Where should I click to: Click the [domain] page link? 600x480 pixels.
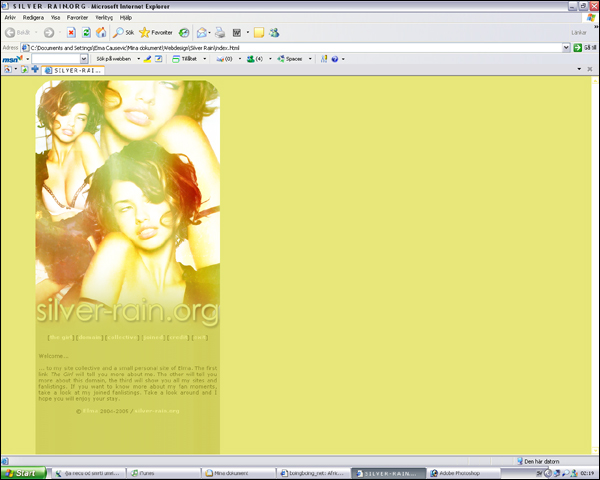(x=90, y=338)
